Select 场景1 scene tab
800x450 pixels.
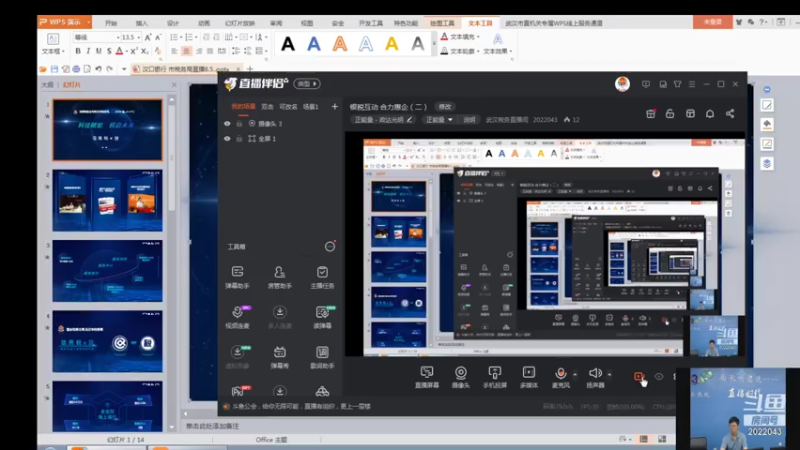point(310,107)
